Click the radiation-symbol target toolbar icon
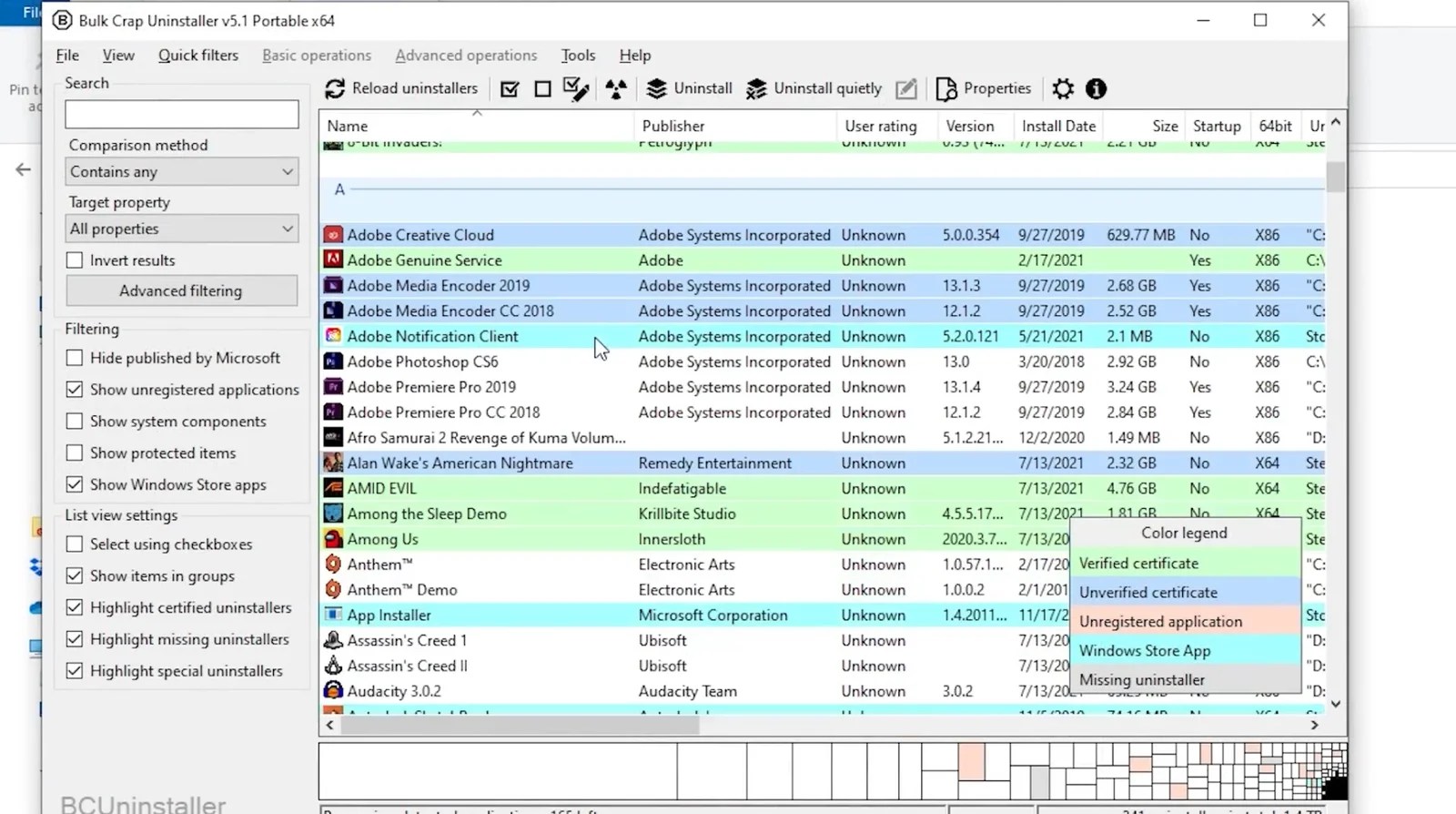This screenshot has height=814, width=1456. click(616, 88)
